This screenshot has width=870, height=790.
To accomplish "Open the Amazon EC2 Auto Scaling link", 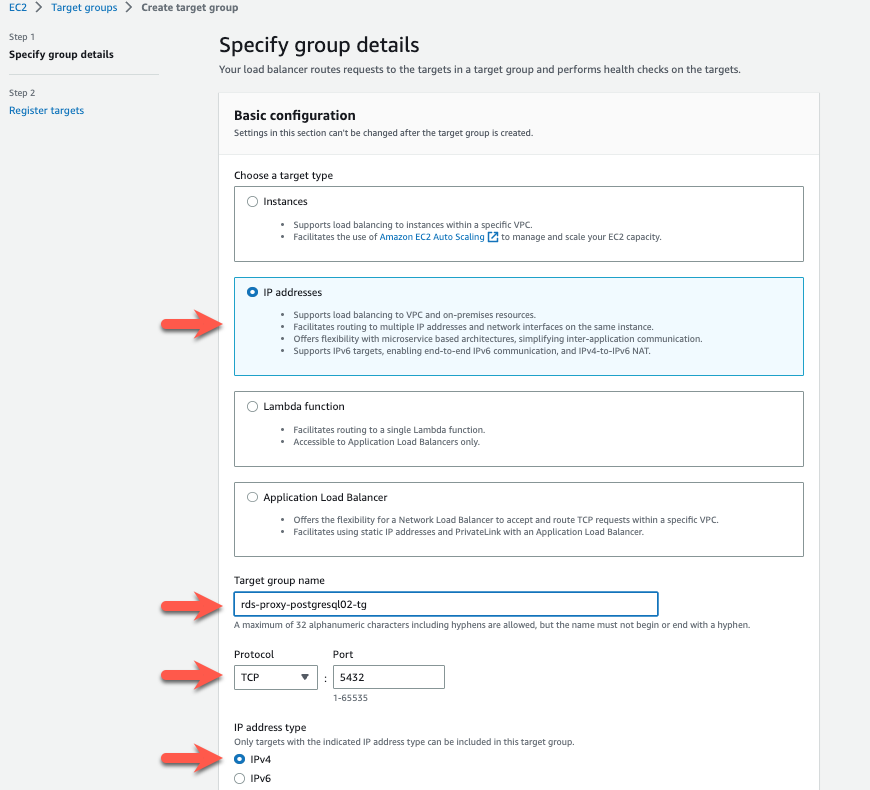I will click(x=431, y=237).
